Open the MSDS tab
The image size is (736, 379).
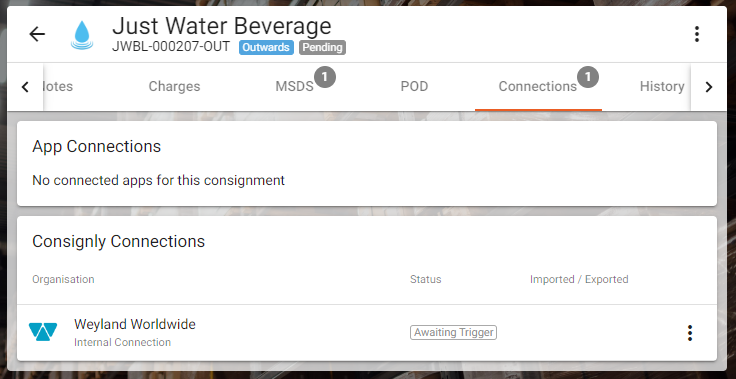click(294, 86)
